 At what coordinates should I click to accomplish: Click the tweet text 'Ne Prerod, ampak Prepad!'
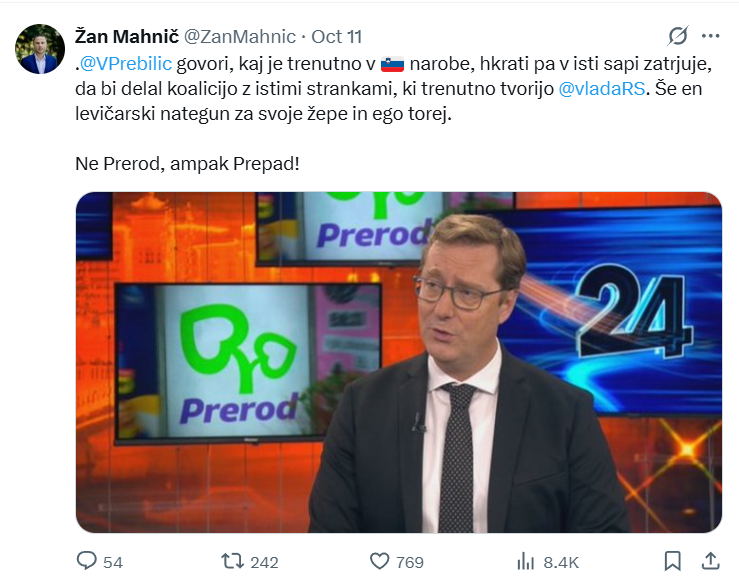pos(188,164)
